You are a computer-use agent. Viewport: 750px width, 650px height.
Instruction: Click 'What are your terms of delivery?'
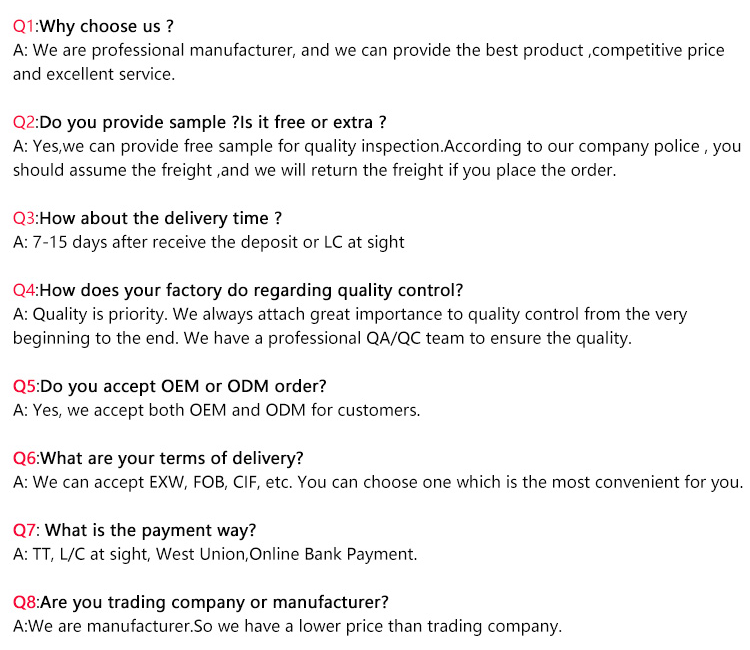point(172,458)
